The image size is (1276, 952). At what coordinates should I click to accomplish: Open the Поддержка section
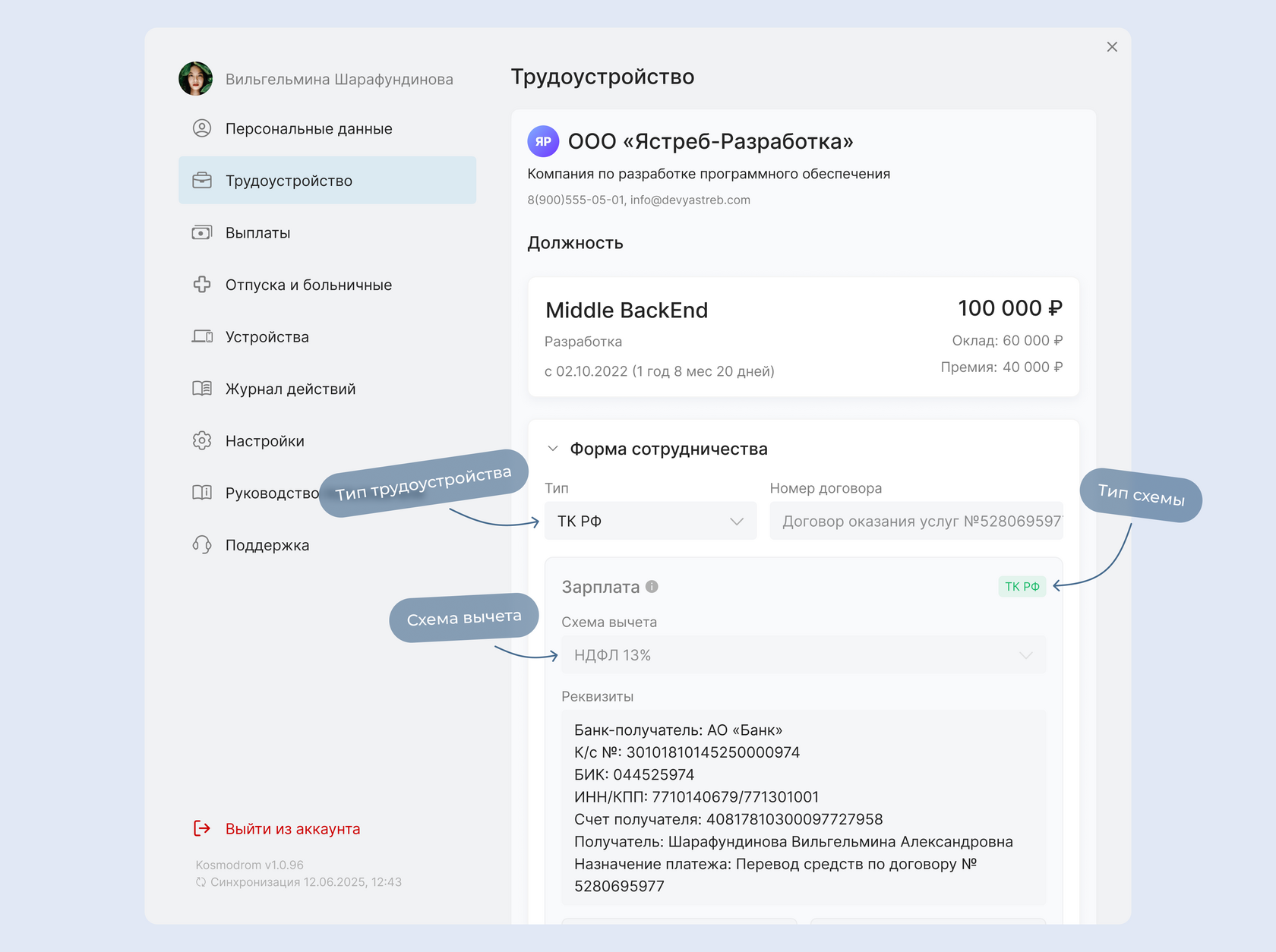coord(327,544)
